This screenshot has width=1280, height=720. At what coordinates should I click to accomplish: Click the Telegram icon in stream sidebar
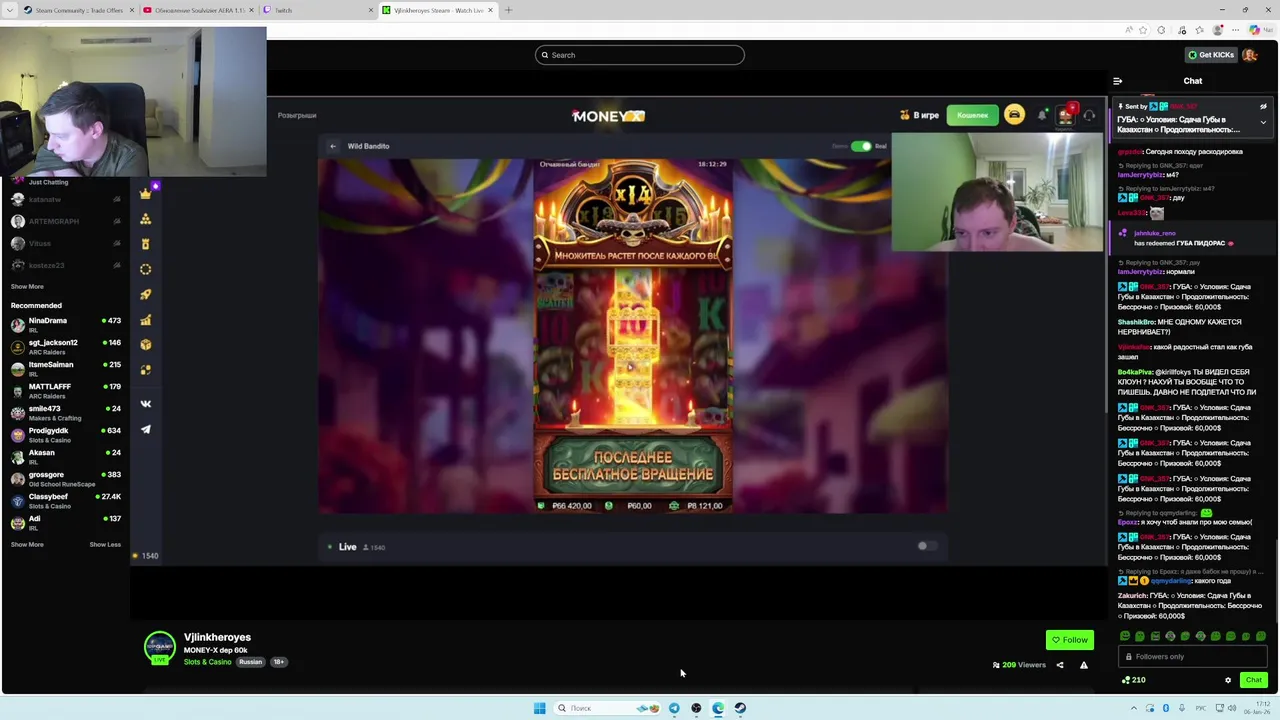(x=146, y=429)
